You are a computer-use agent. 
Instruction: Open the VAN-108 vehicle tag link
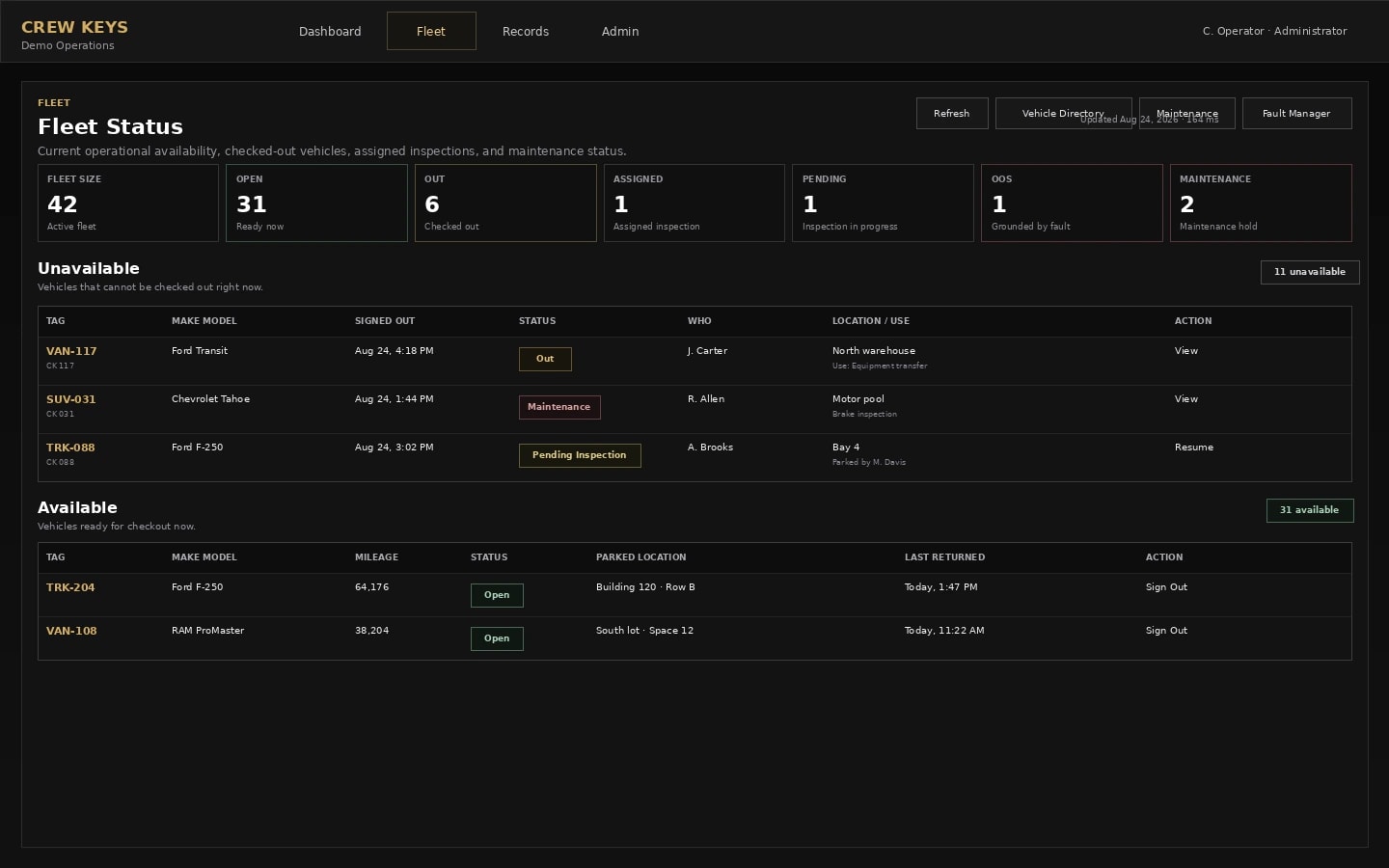71,631
